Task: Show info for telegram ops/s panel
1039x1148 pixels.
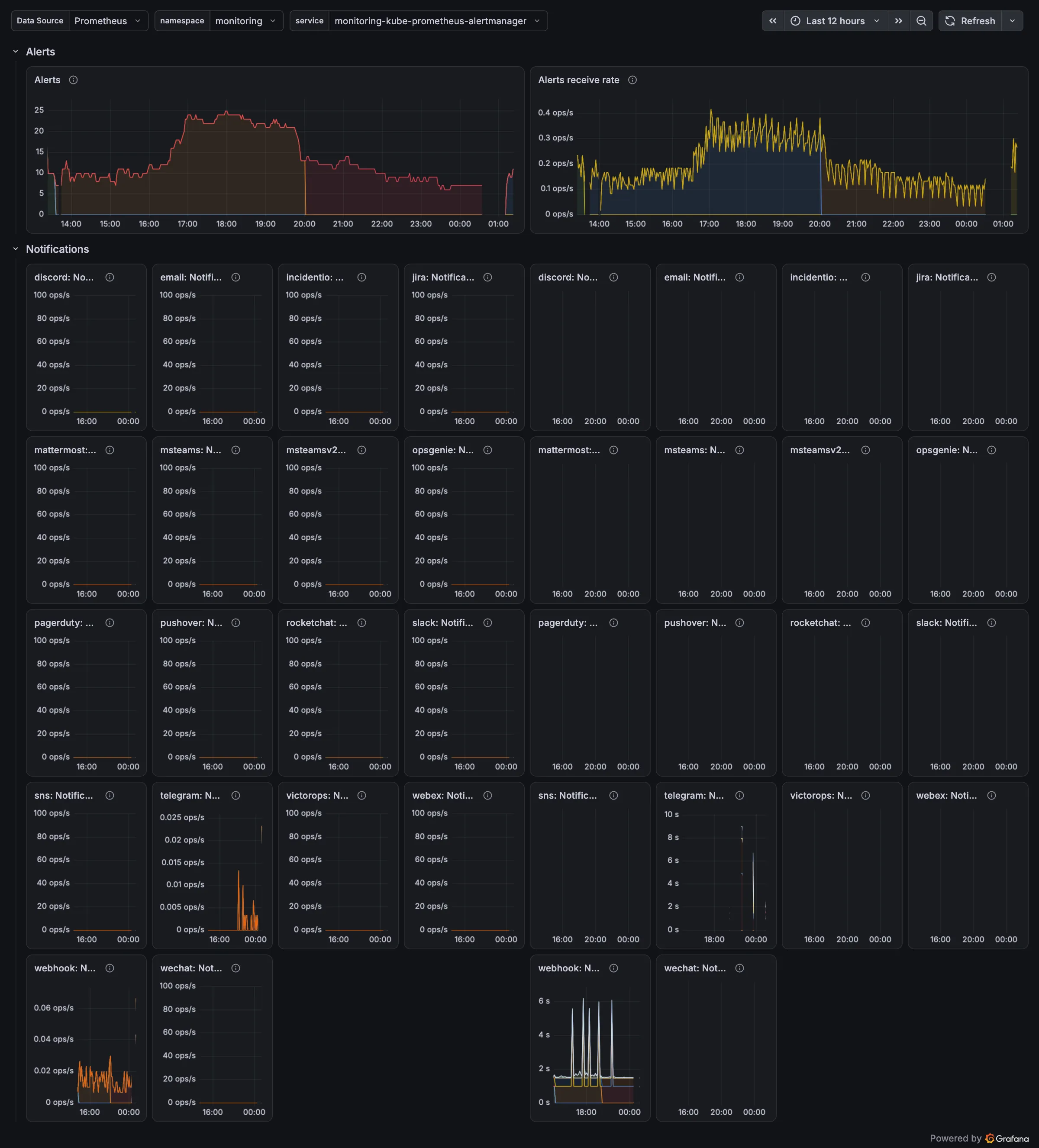Action: pos(236,796)
